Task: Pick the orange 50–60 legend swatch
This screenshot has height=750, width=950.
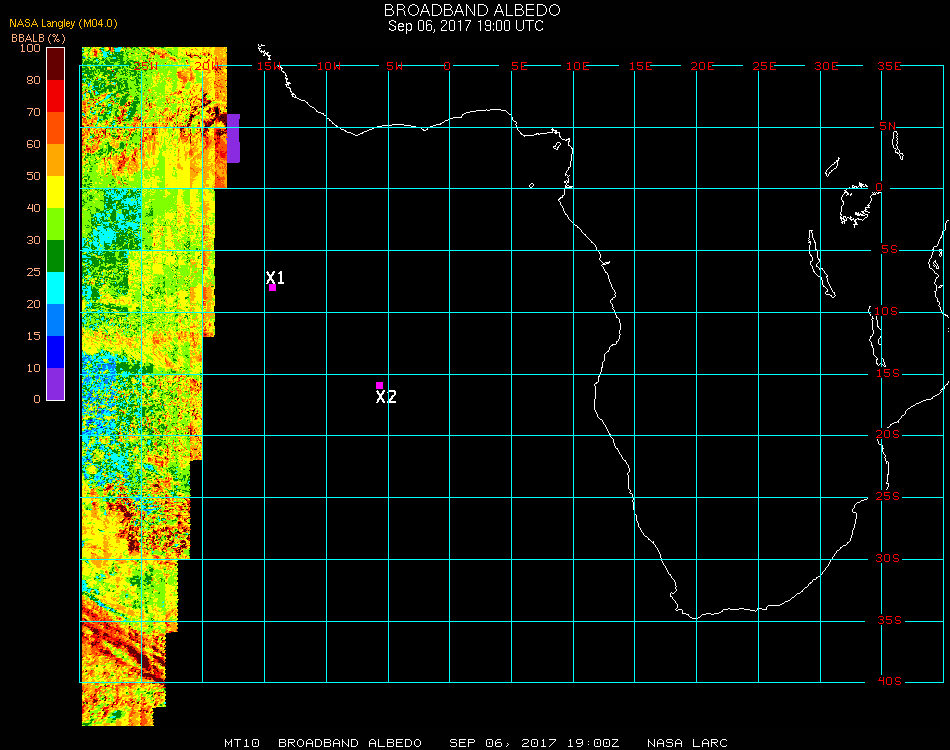Action: [x=56, y=159]
